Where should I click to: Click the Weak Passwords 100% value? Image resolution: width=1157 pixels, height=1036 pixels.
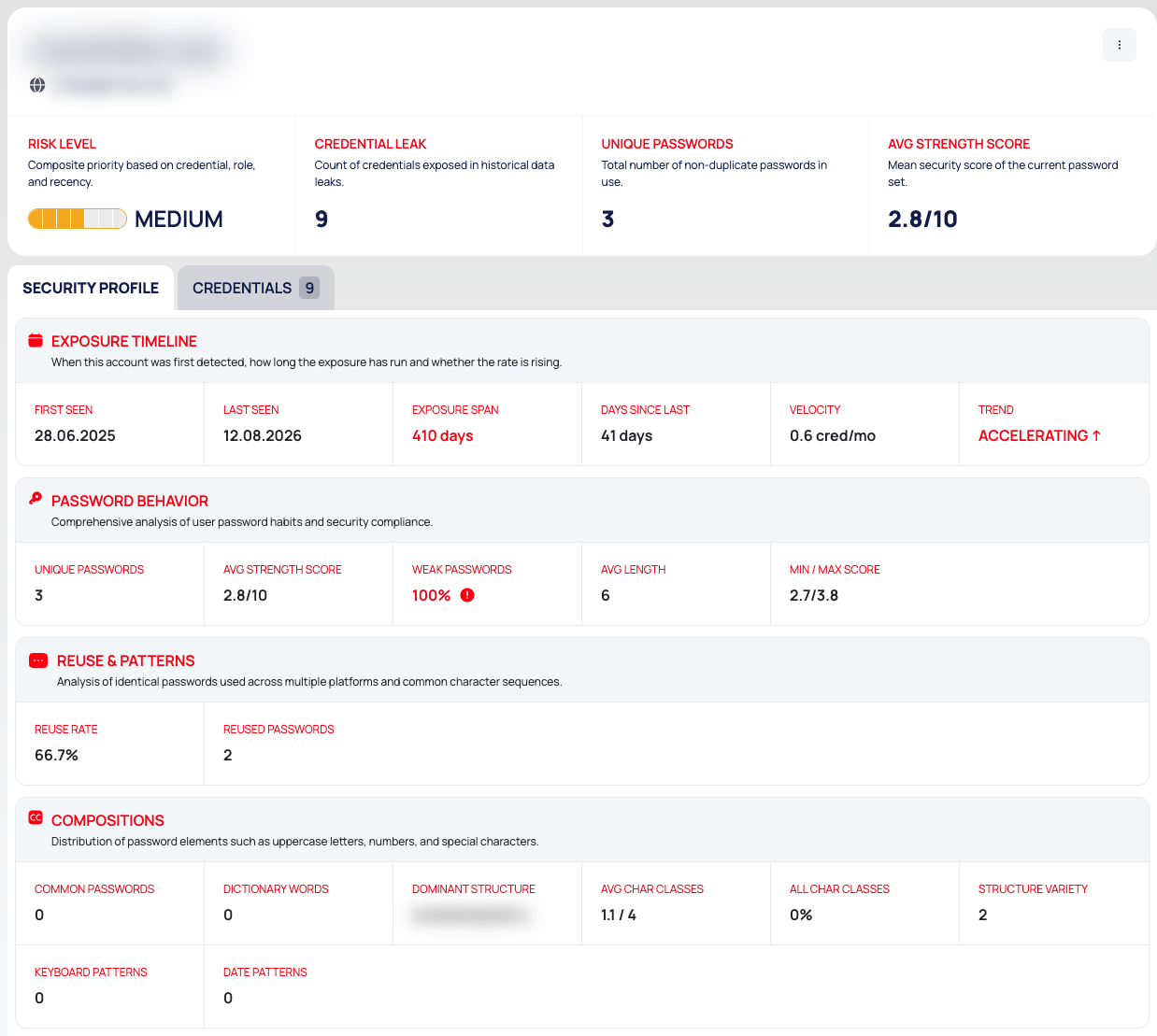tap(431, 595)
